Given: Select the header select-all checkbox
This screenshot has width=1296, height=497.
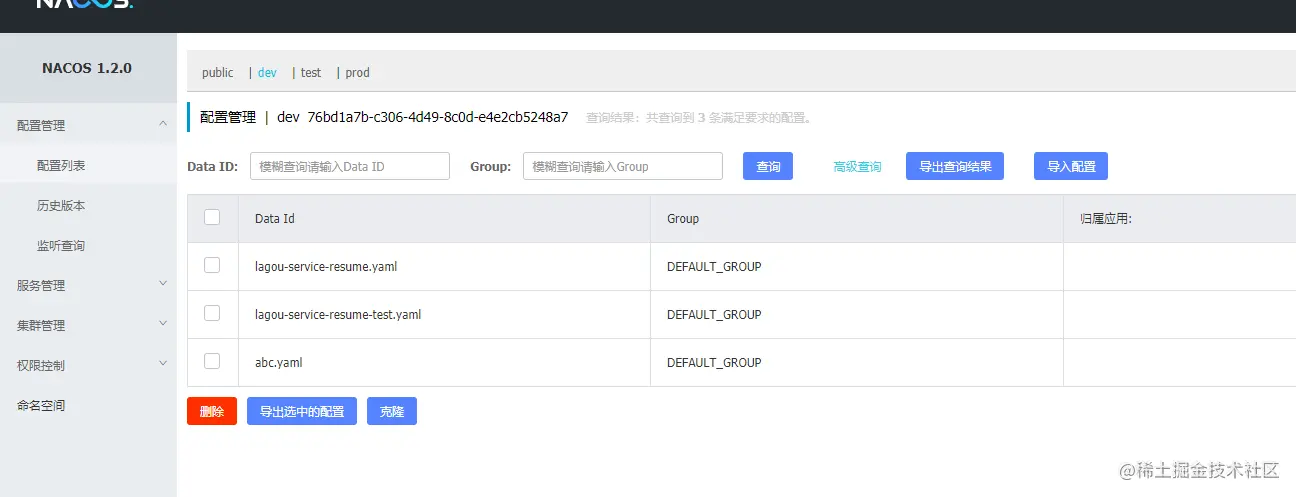Looking at the screenshot, I should point(212,217).
